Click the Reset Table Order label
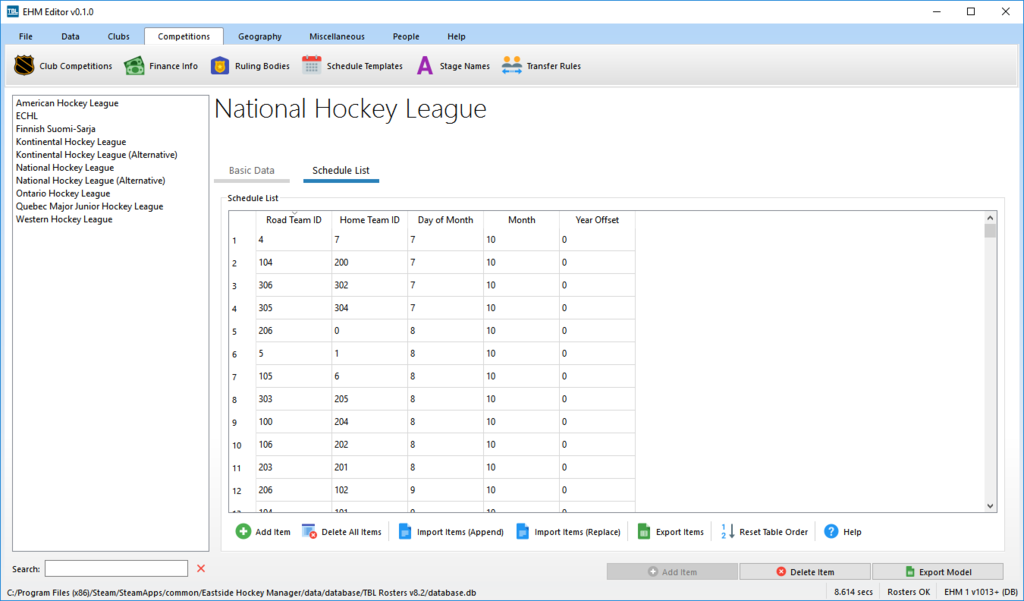This screenshot has height=601, width=1024. pyautogui.click(x=773, y=532)
